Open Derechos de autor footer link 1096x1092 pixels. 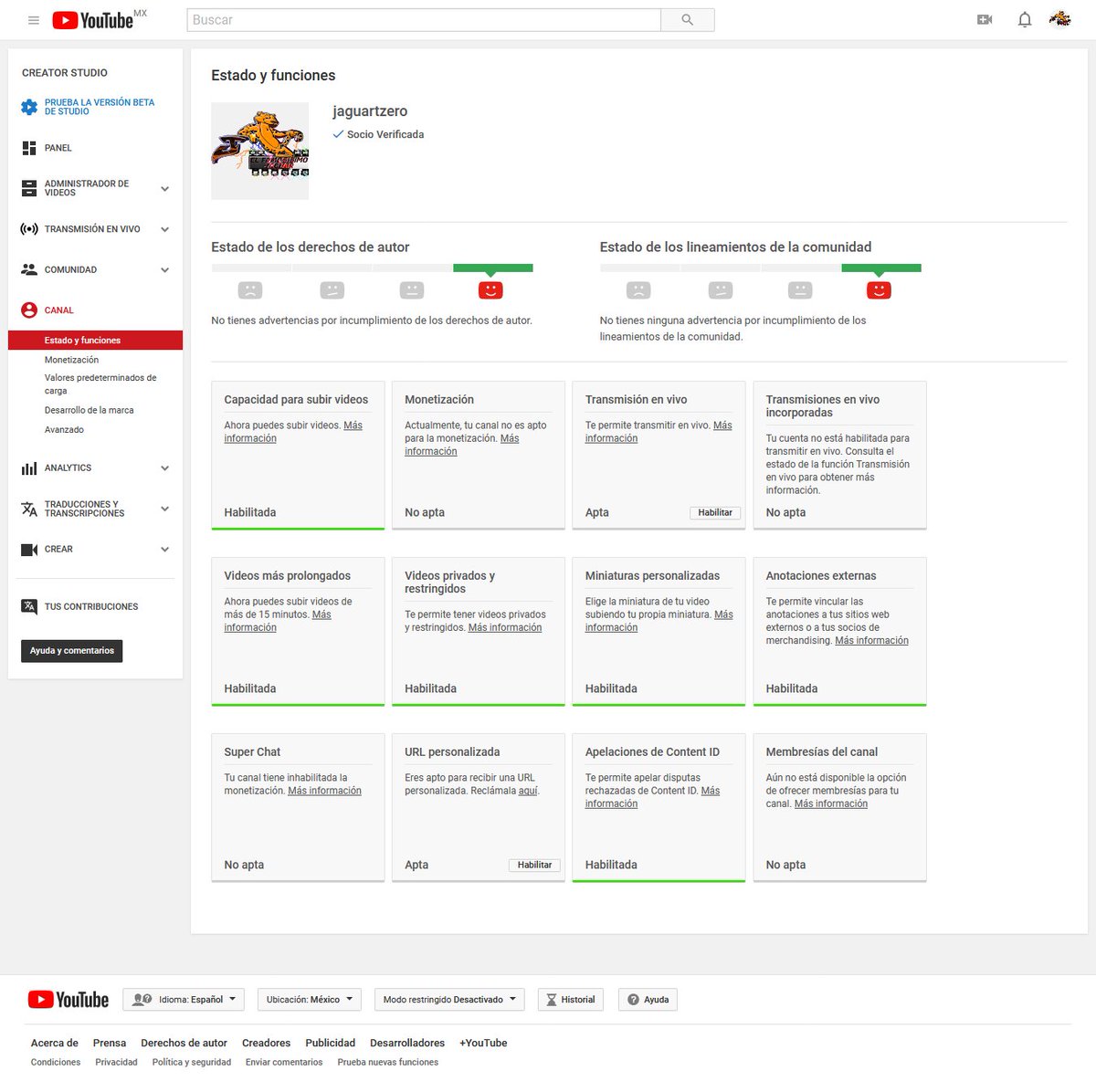[184, 1043]
